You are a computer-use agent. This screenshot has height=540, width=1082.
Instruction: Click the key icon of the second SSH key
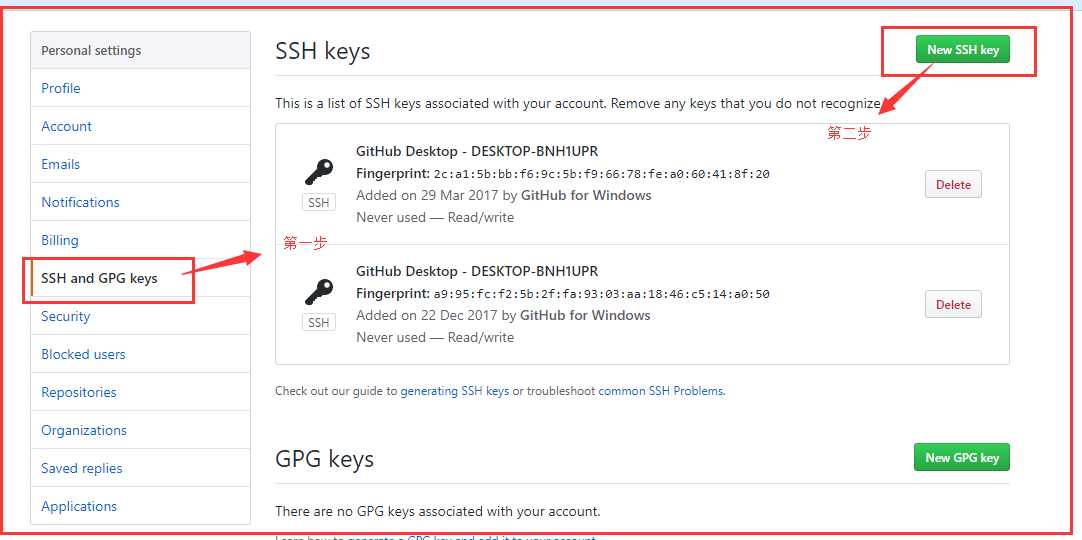coord(319,292)
